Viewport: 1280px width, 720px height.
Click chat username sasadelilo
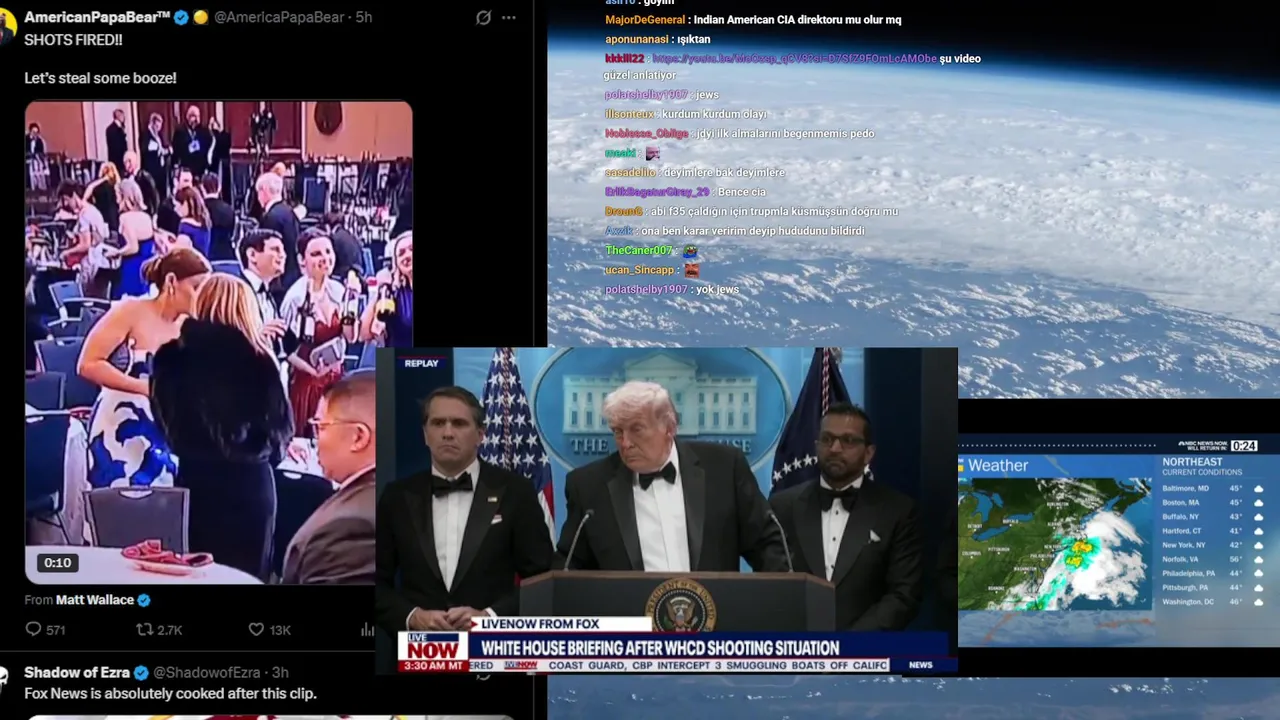click(x=630, y=173)
